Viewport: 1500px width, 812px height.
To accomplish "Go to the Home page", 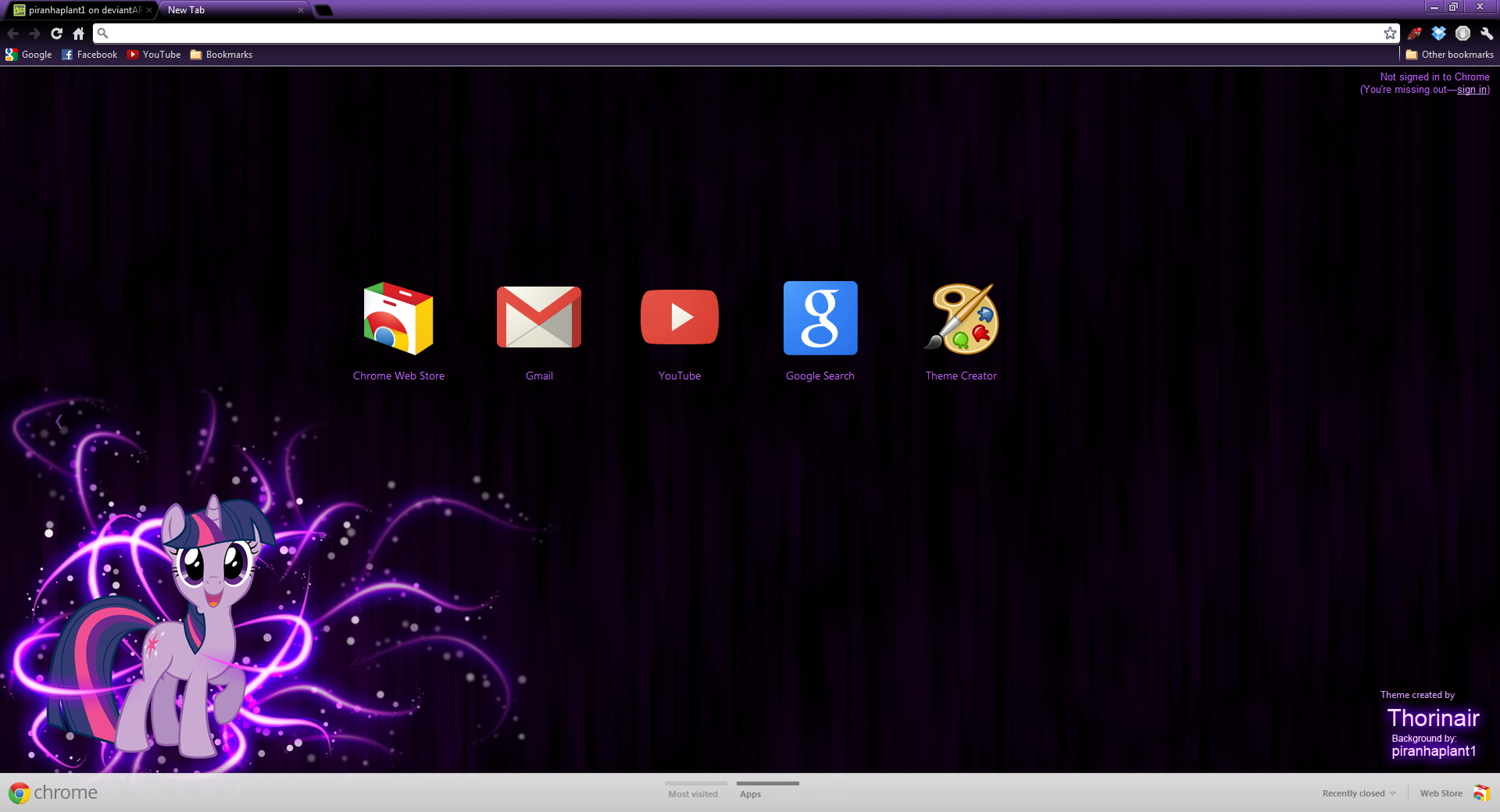I will point(78,34).
